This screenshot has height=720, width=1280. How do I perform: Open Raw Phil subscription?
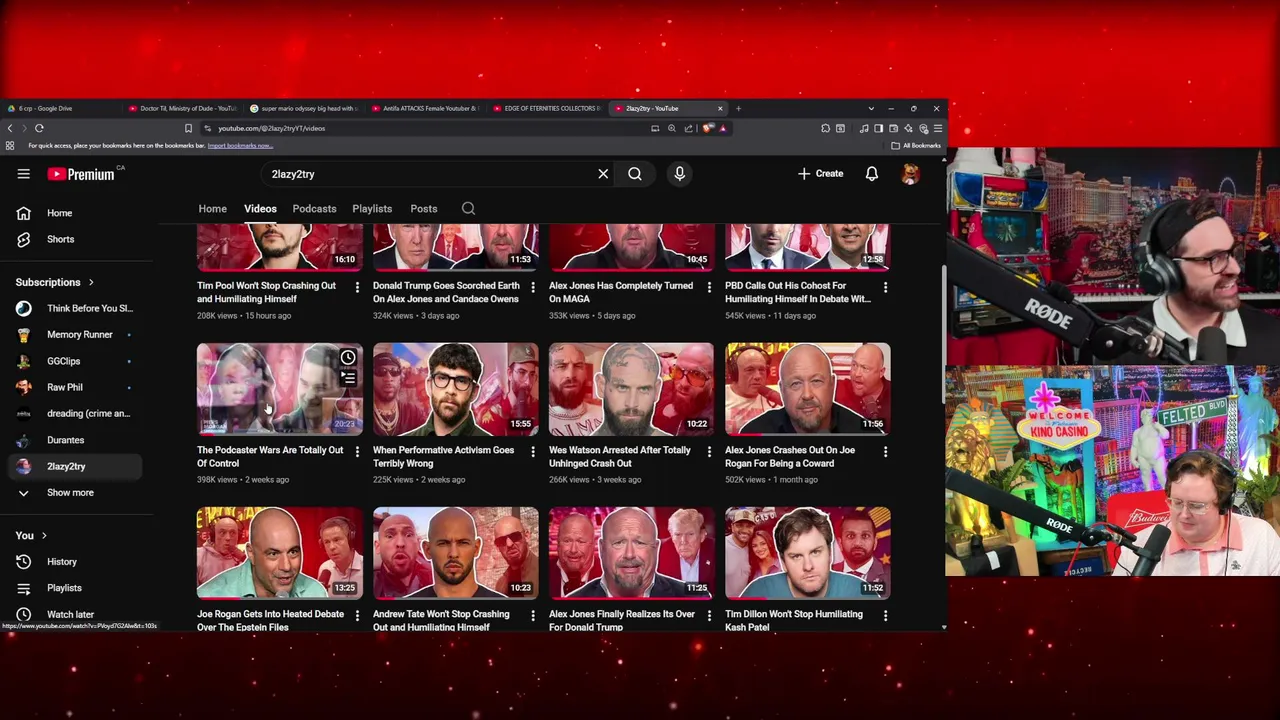(x=75, y=388)
